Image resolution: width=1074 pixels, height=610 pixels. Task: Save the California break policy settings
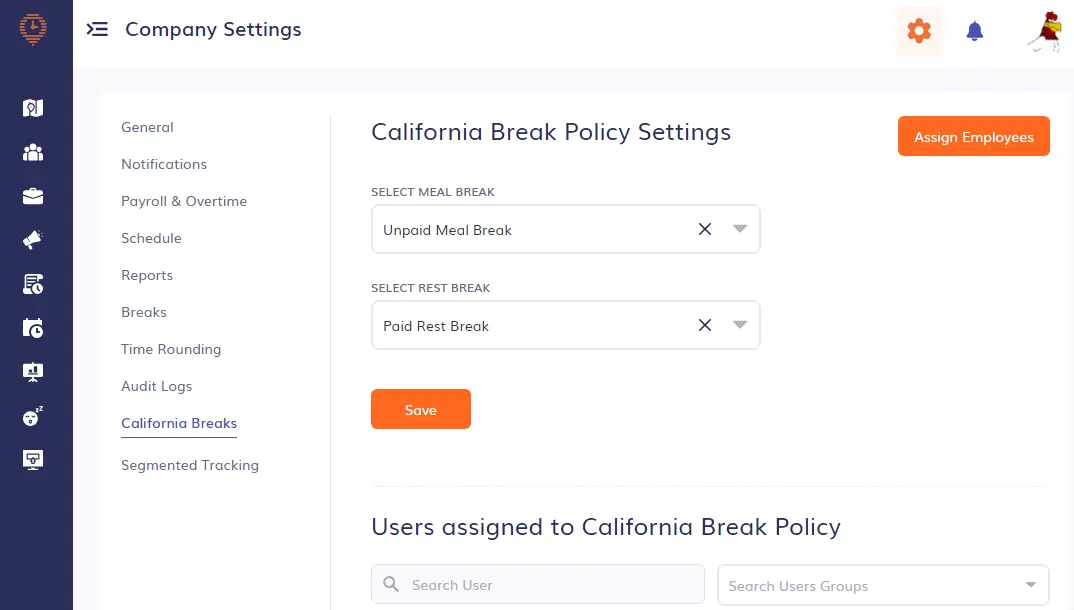420,409
